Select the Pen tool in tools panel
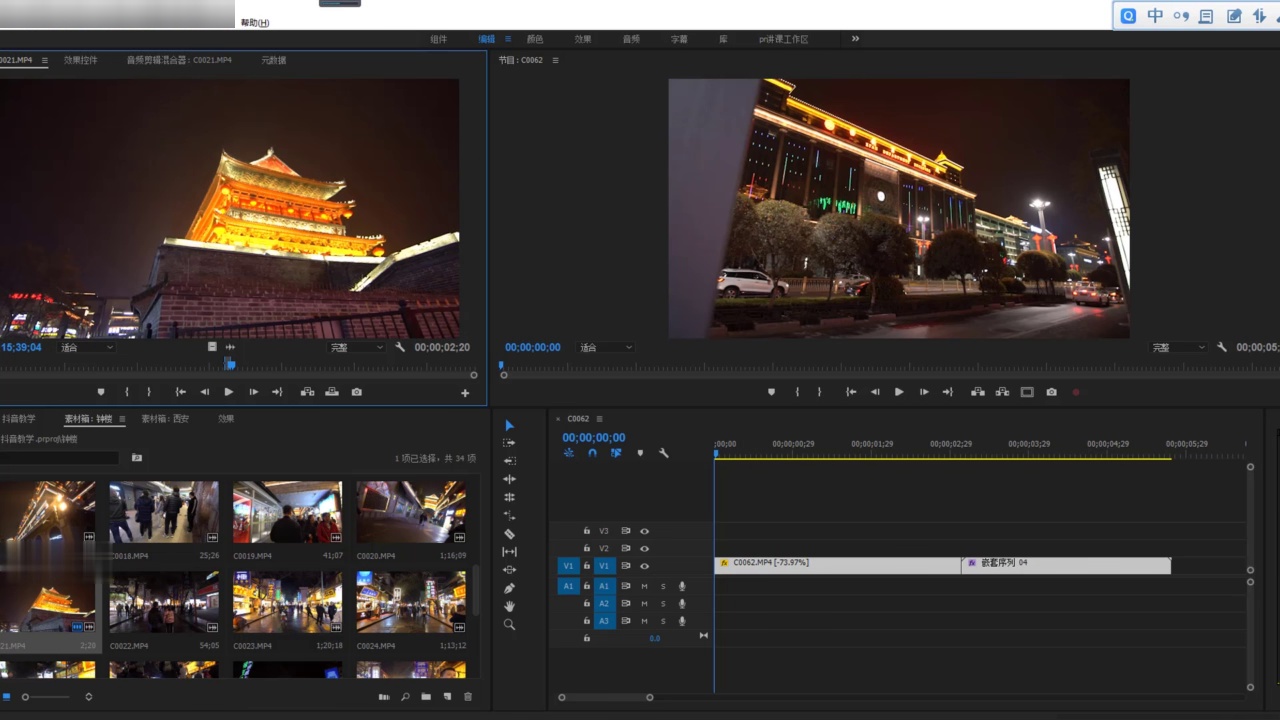The image size is (1280, 720). point(509,588)
